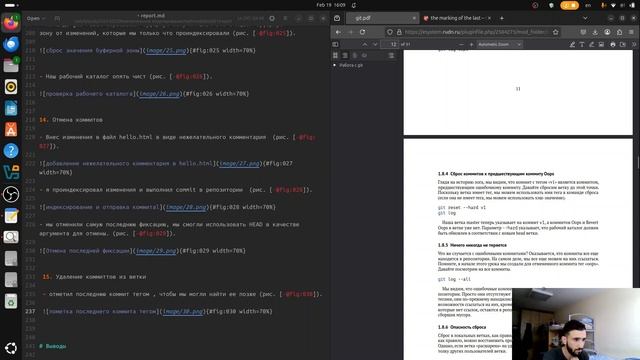Image resolution: width=640 pixels, height=360 pixels.
Task: Open image/30.png link in report.md
Action: pyautogui.click(x=183, y=311)
